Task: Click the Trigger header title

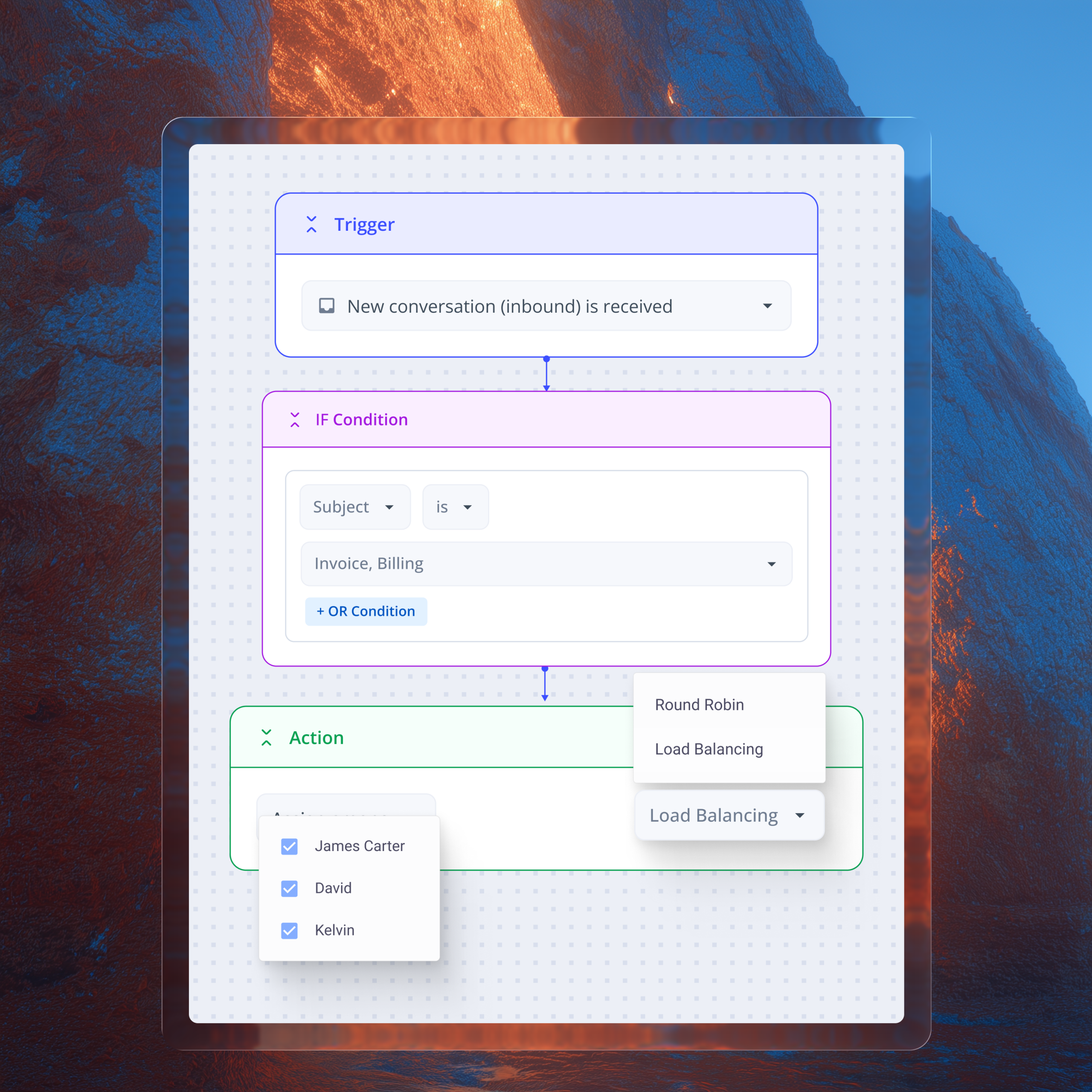Action: click(x=364, y=224)
